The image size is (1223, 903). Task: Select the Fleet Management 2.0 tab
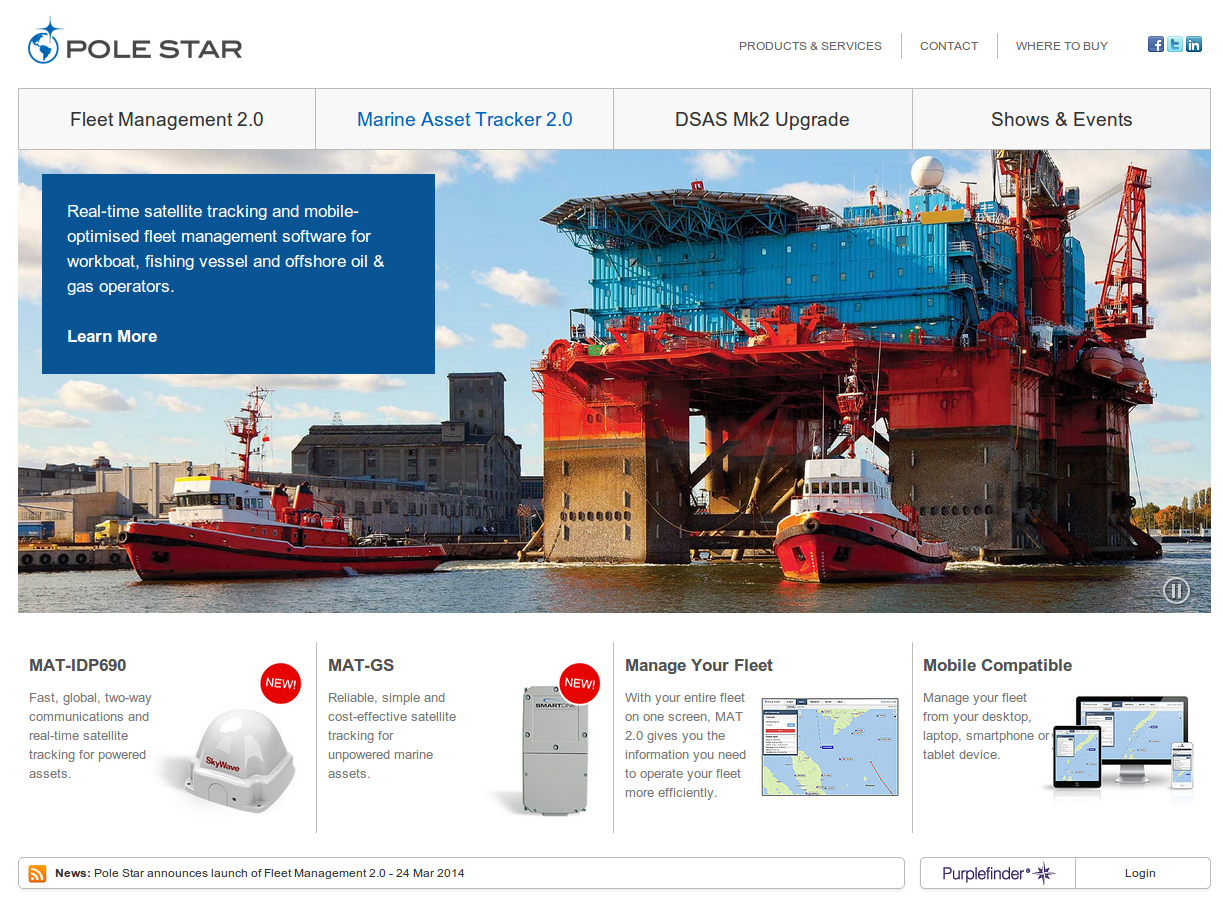click(x=167, y=119)
